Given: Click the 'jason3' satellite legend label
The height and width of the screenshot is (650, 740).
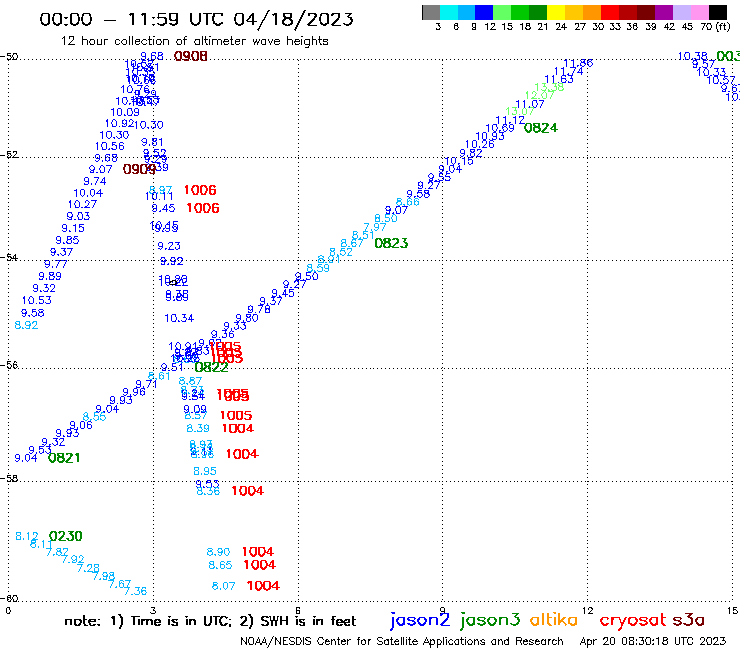Looking at the screenshot, I should 490,620.
